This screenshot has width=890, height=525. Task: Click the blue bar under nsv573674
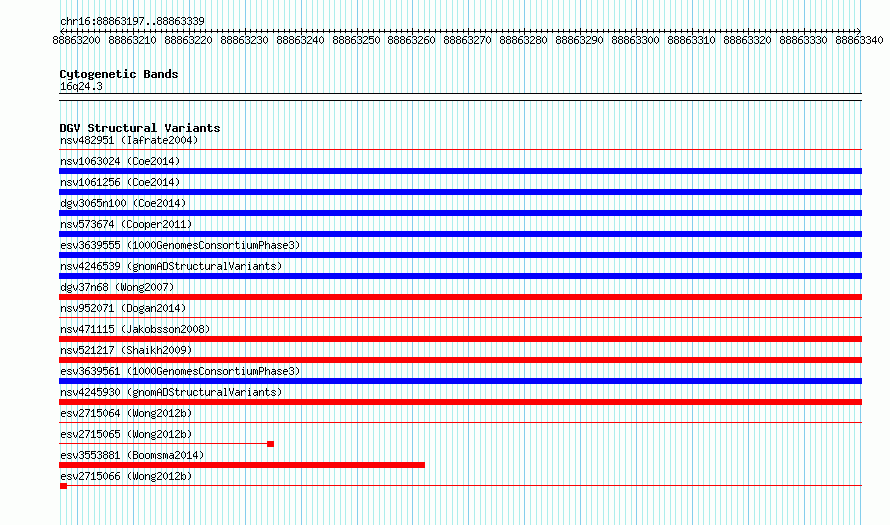[460, 234]
